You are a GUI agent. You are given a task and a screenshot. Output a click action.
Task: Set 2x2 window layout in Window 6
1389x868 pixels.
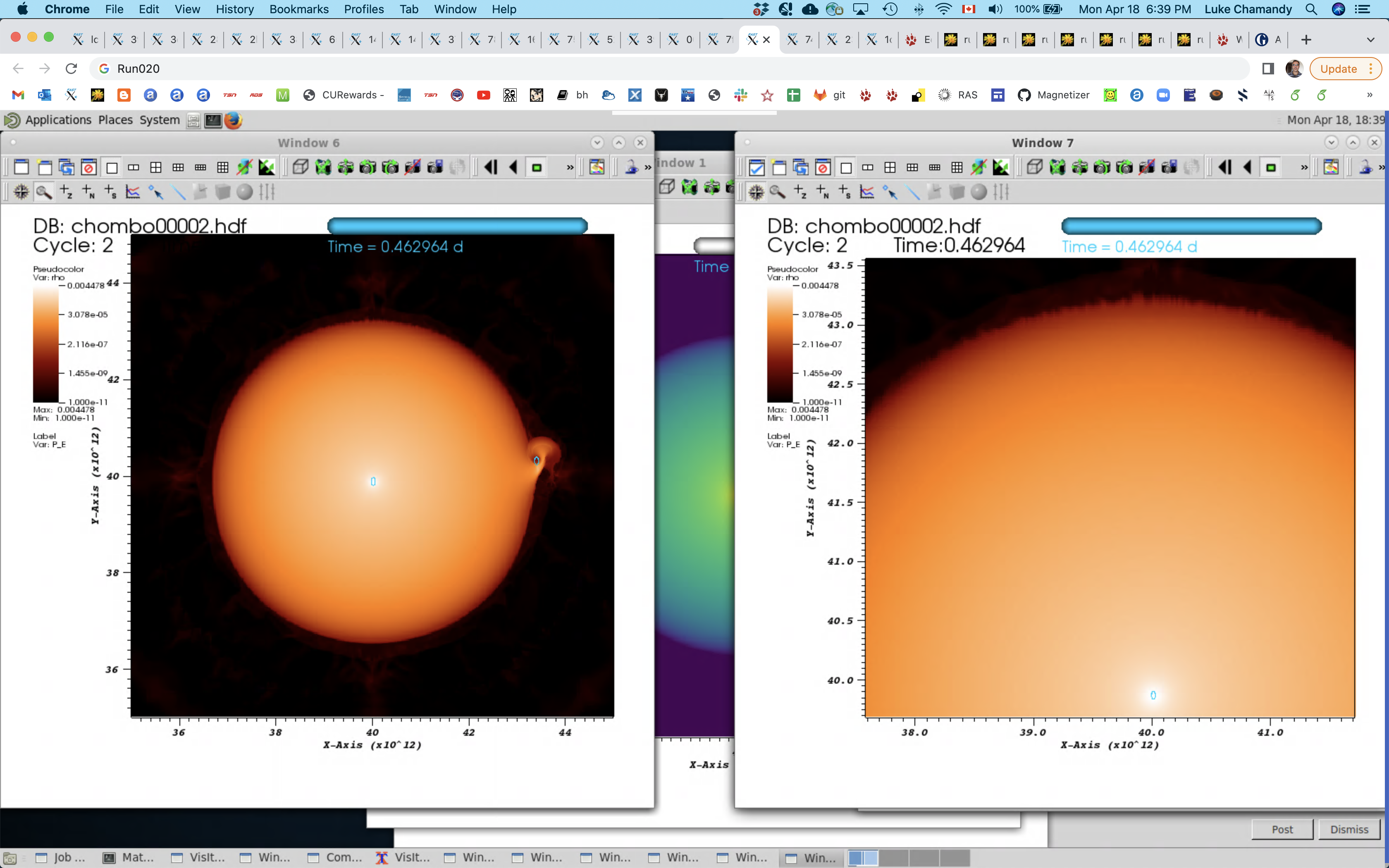click(155, 168)
